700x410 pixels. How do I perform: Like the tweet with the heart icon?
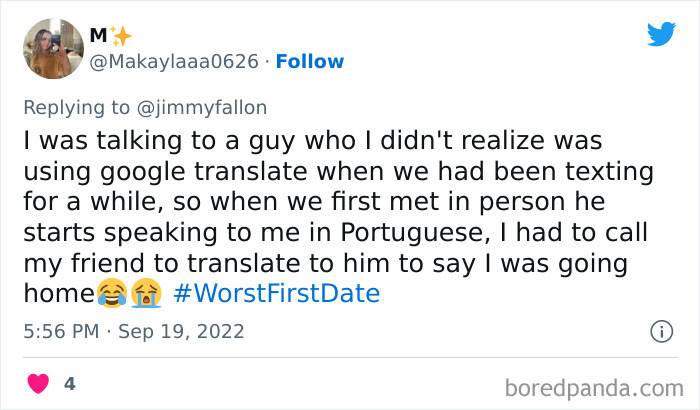38,383
